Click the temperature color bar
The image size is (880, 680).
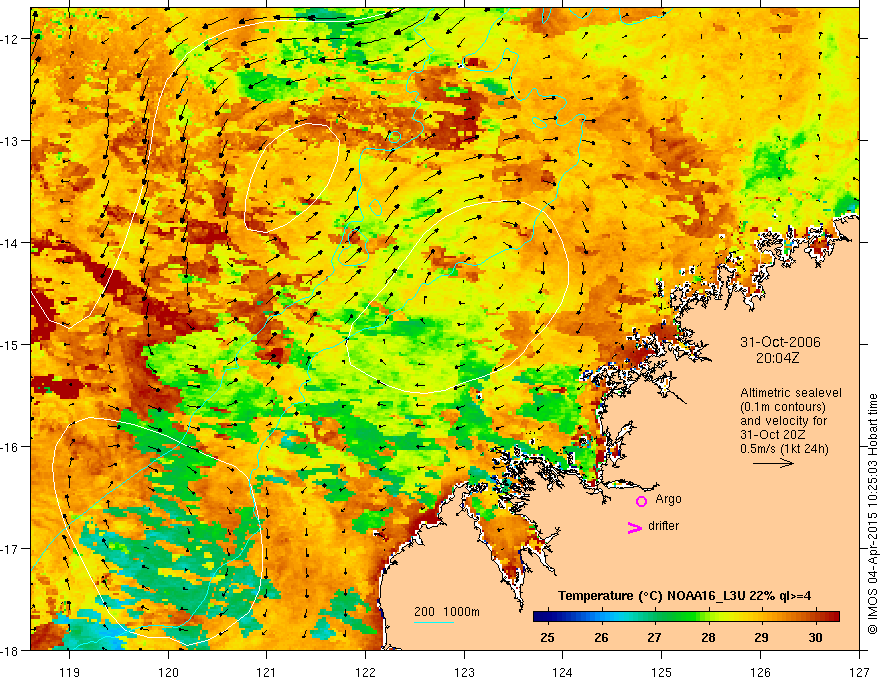coord(686,617)
